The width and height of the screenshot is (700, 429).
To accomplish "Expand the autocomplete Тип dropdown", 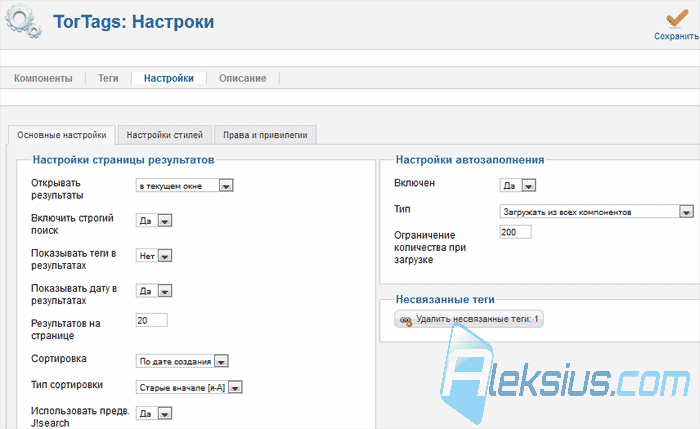I will [x=596, y=212].
